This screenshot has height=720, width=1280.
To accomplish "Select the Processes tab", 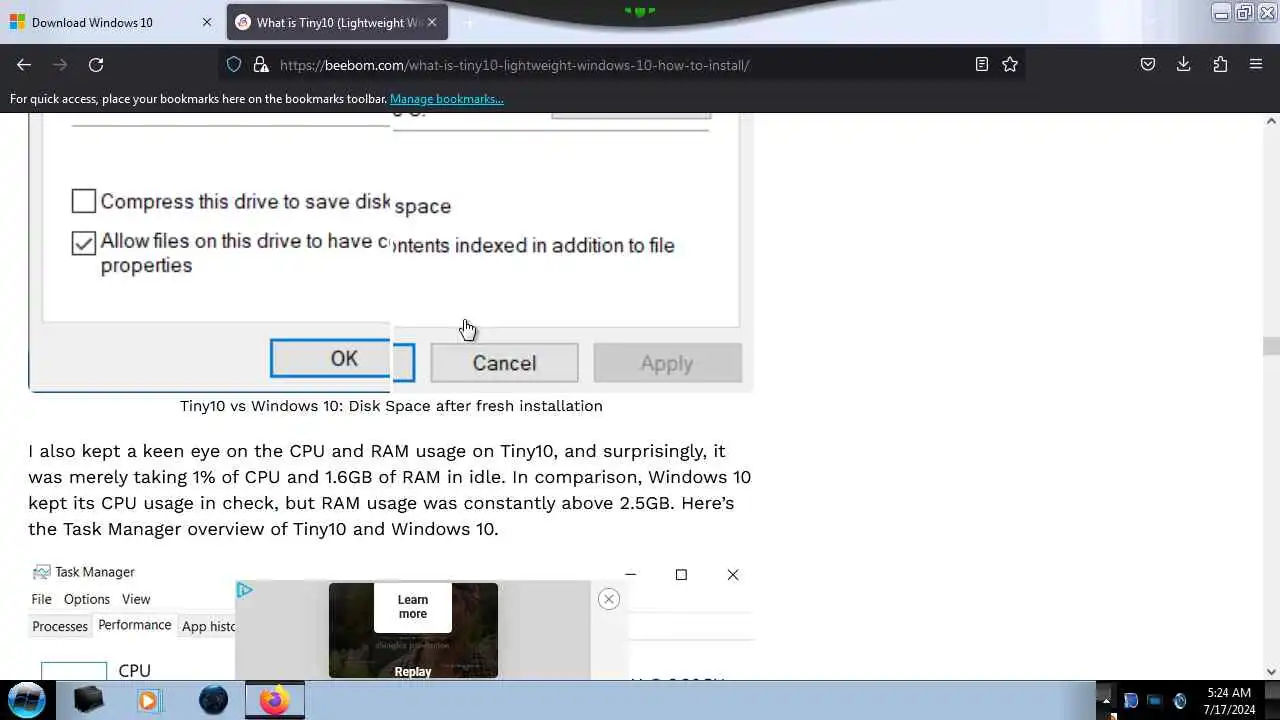I will coord(60,626).
